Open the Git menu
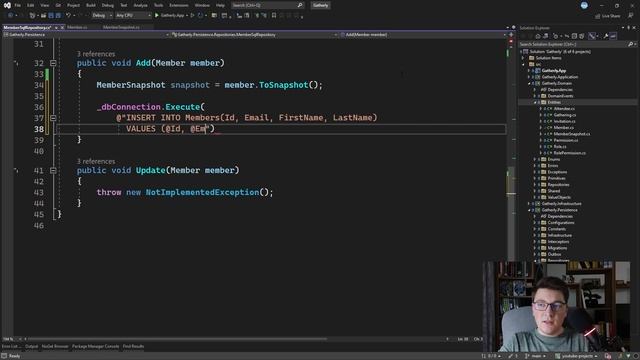640x360 pixels. pyautogui.click(x=58, y=5)
